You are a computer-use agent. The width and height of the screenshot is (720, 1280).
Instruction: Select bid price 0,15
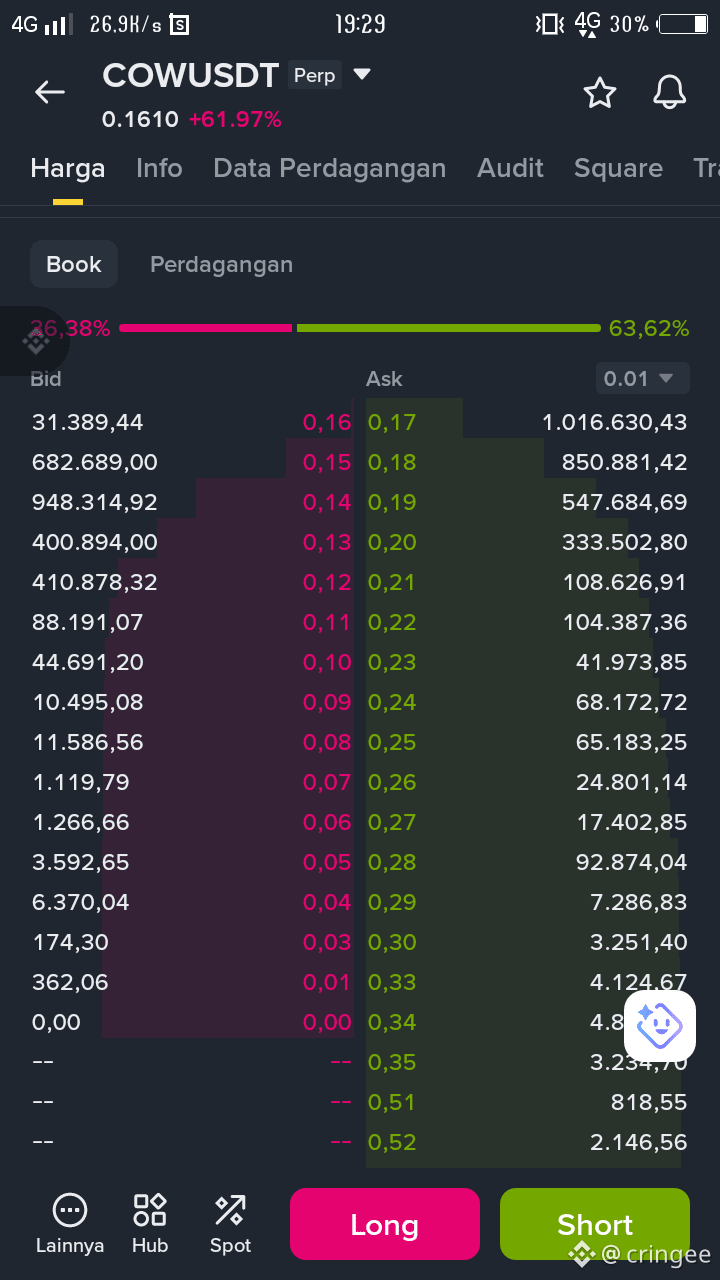click(x=327, y=462)
